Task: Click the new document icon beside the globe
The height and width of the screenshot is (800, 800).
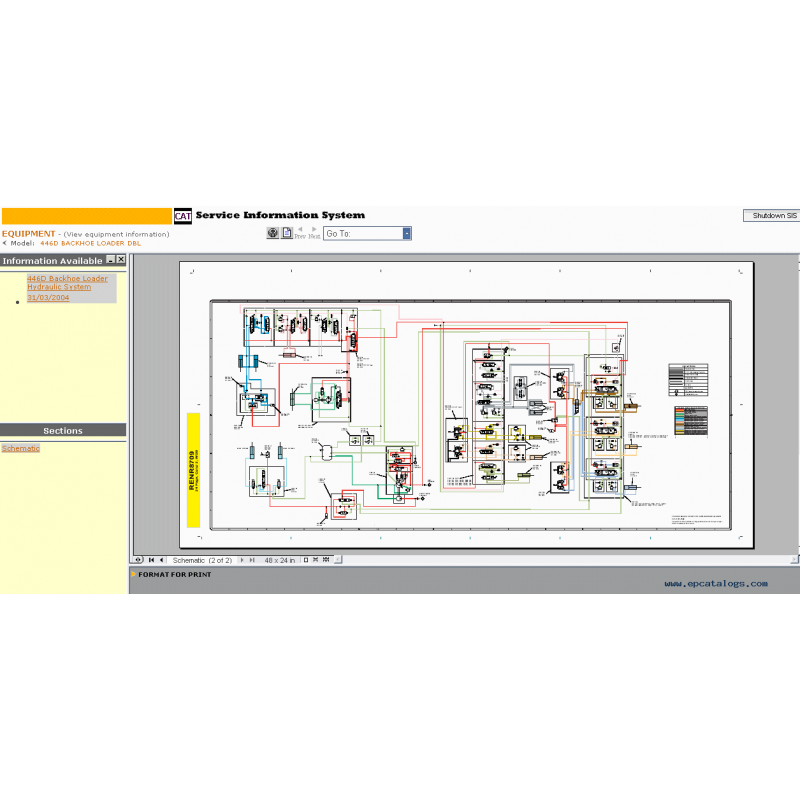Action: tap(287, 233)
